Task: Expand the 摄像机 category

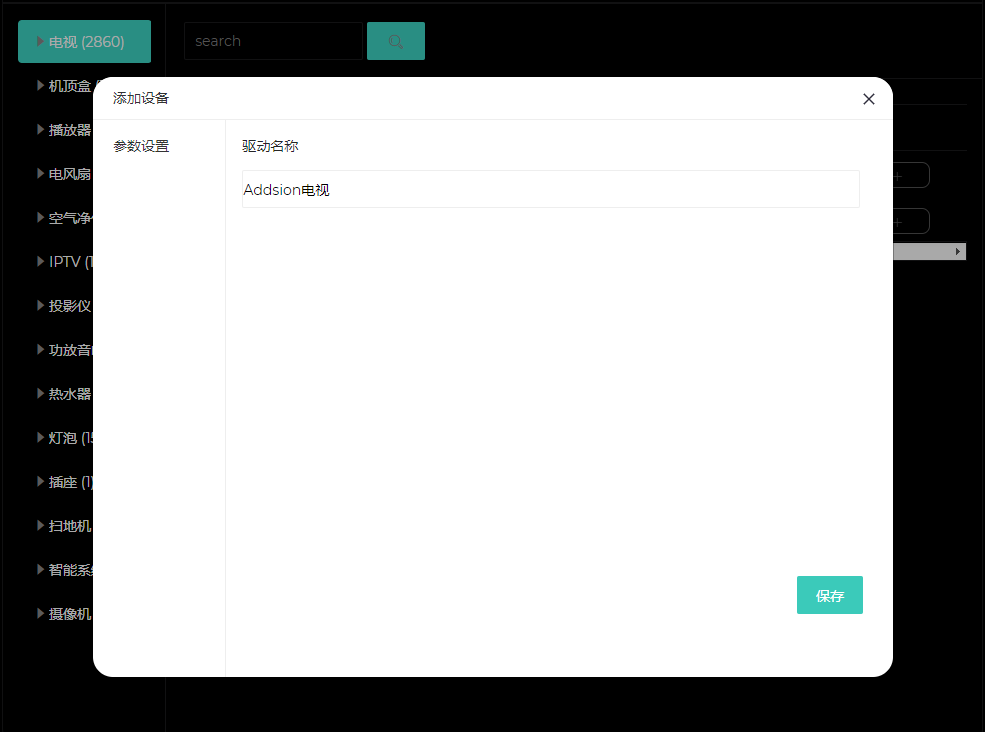Action: tap(65, 614)
